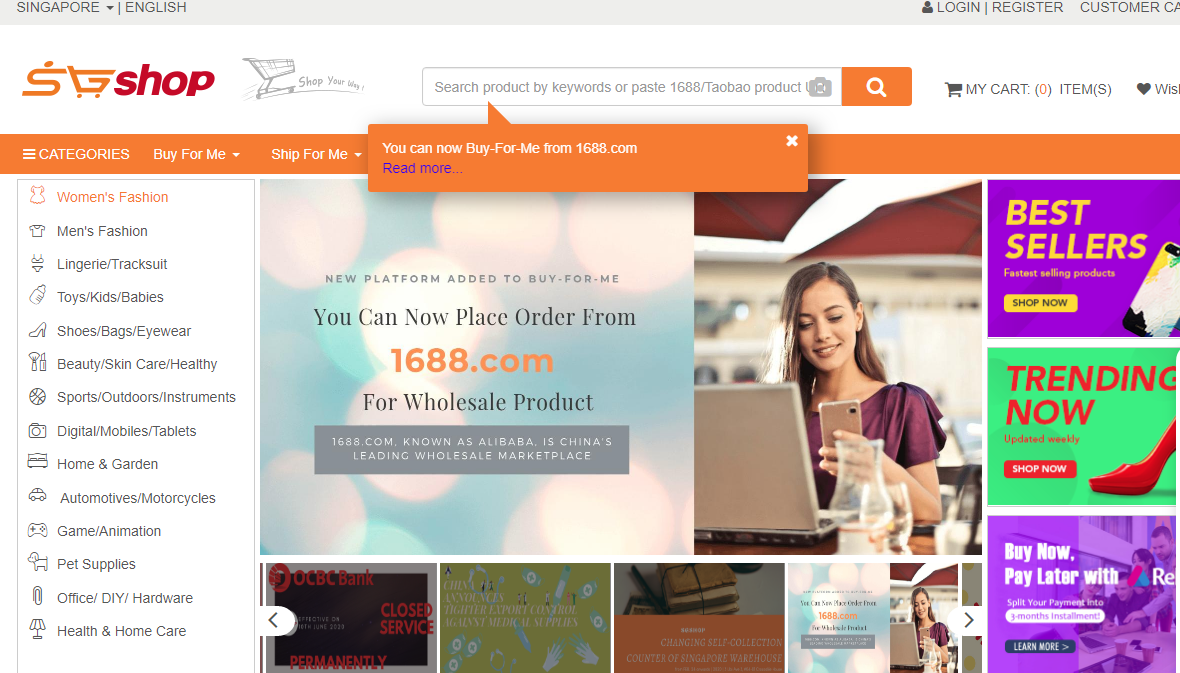The image size is (1180, 673).
Task: Close the Buy-For-Me notification popup
Action: tap(792, 141)
